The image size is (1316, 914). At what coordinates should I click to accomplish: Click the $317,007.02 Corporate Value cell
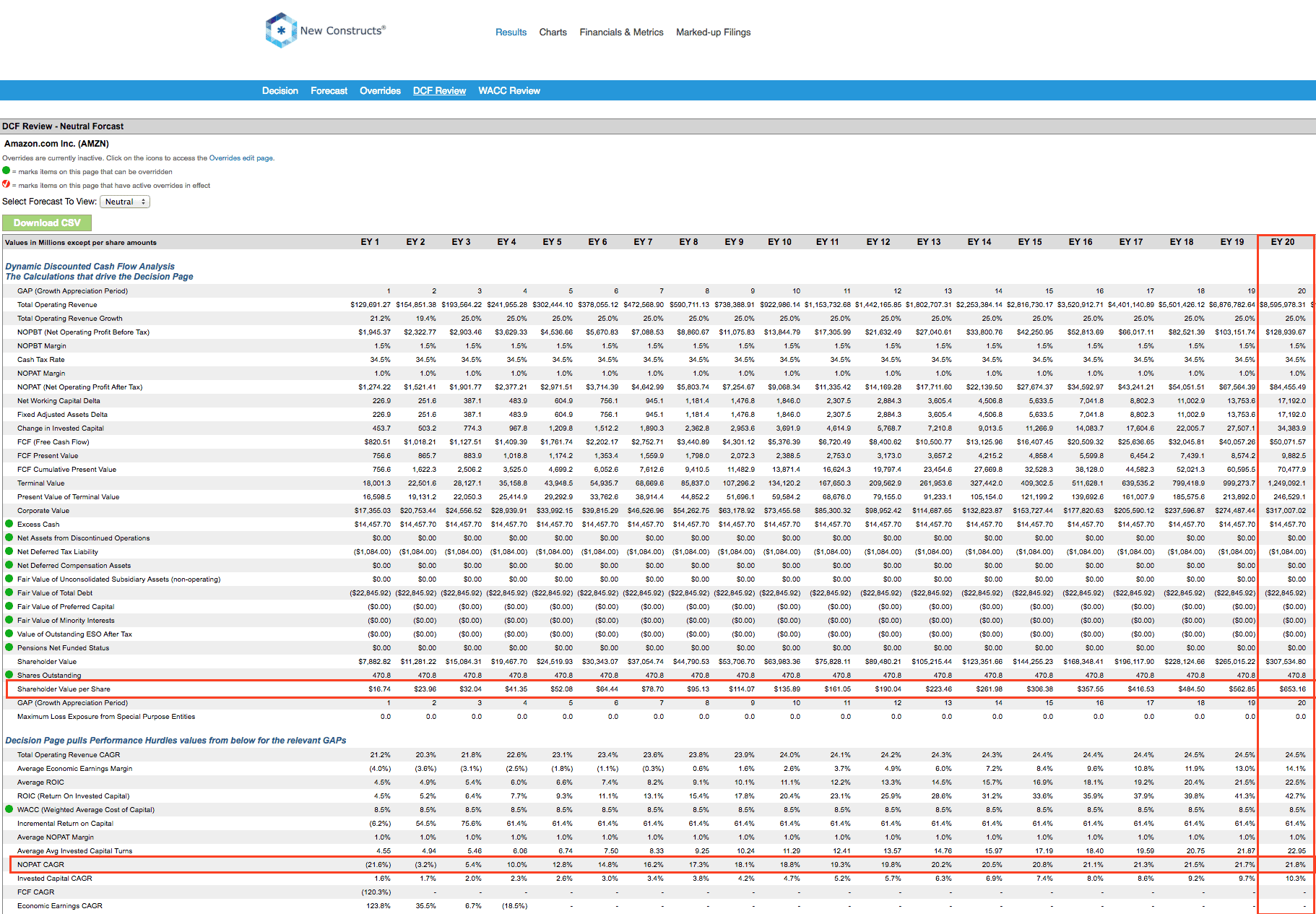coord(1286,510)
